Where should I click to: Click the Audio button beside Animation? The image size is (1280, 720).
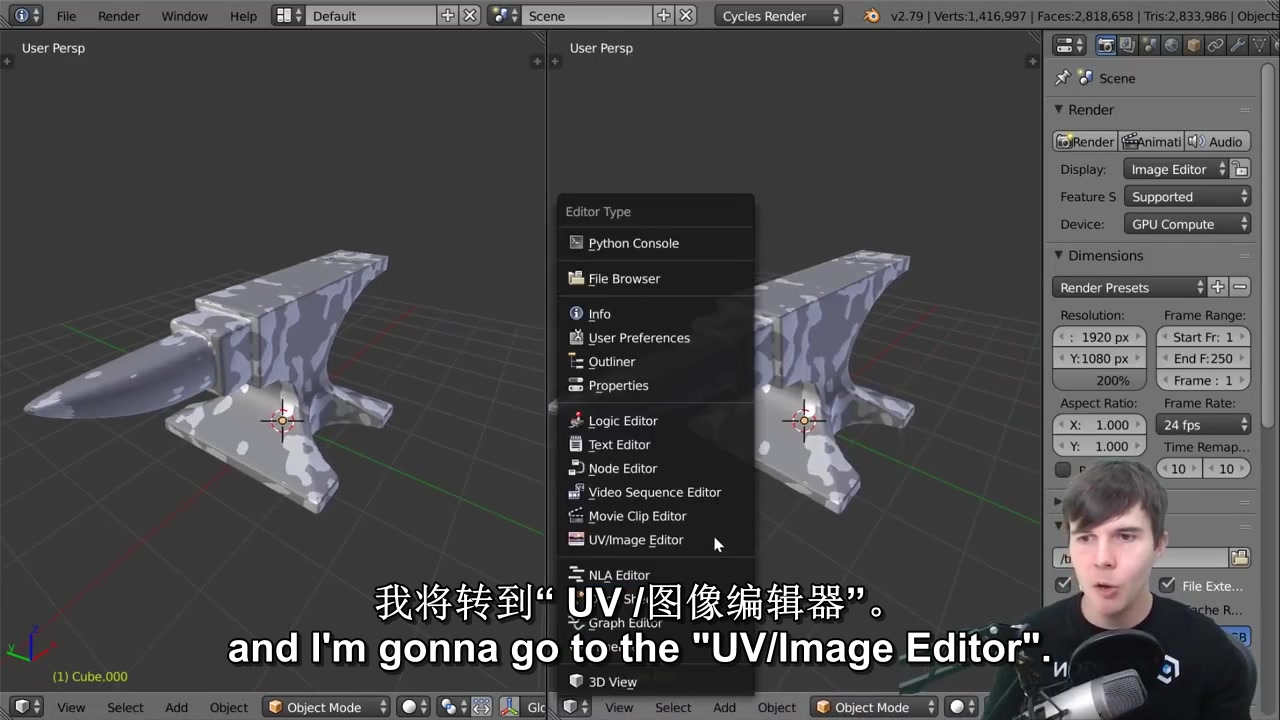tap(1219, 141)
